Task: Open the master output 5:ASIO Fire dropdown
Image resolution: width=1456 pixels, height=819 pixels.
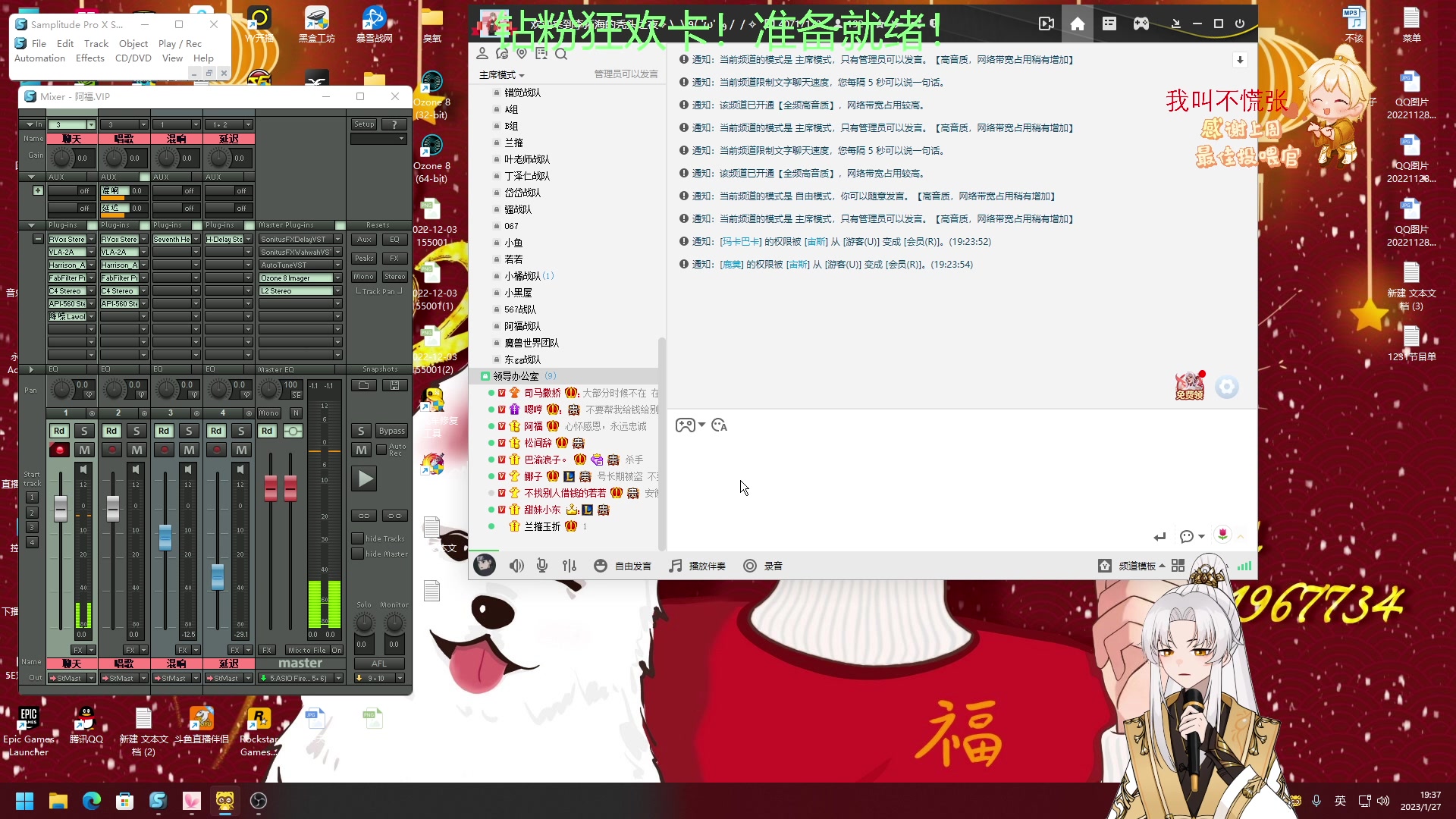Action: pyautogui.click(x=338, y=678)
